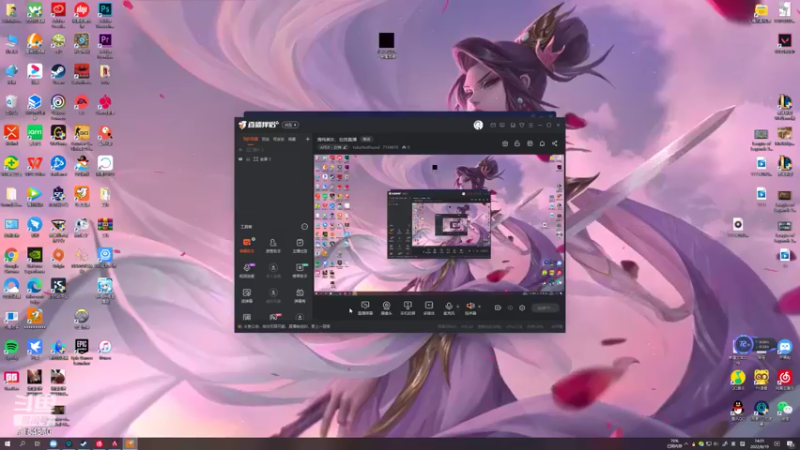Switch to the third scene tab

(279, 139)
